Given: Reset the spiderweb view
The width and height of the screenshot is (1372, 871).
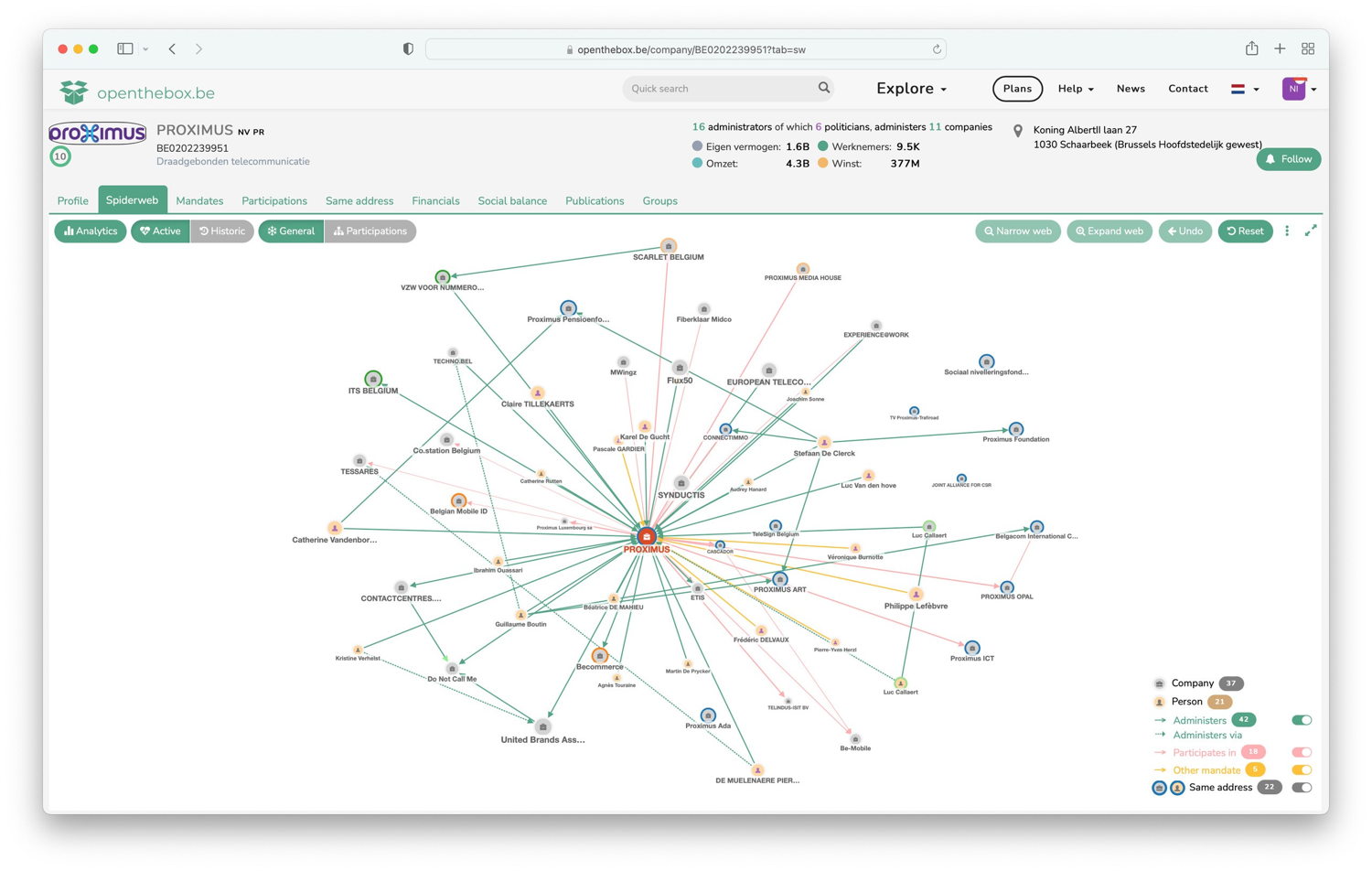Looking at the screenshot, I should (x=1245, y=231).
